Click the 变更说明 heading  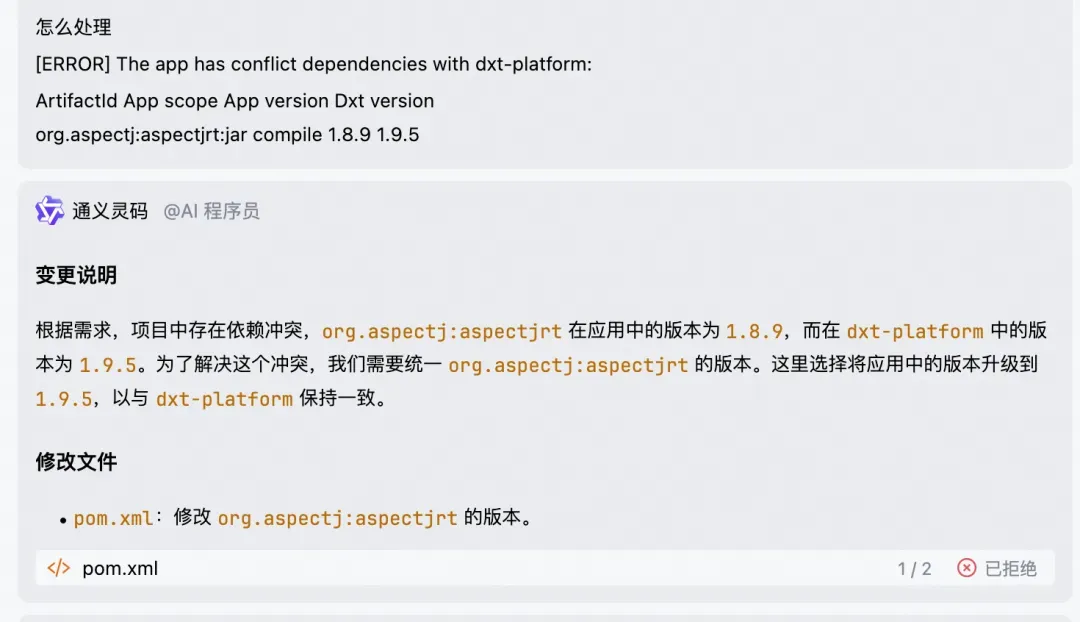pos(76,276)
